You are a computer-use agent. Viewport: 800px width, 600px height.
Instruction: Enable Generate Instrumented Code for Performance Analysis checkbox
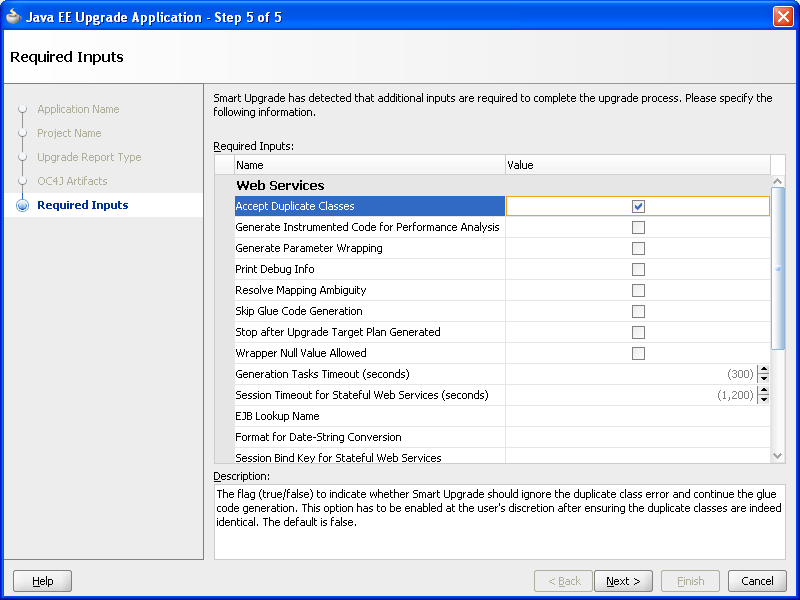point(638,227)
